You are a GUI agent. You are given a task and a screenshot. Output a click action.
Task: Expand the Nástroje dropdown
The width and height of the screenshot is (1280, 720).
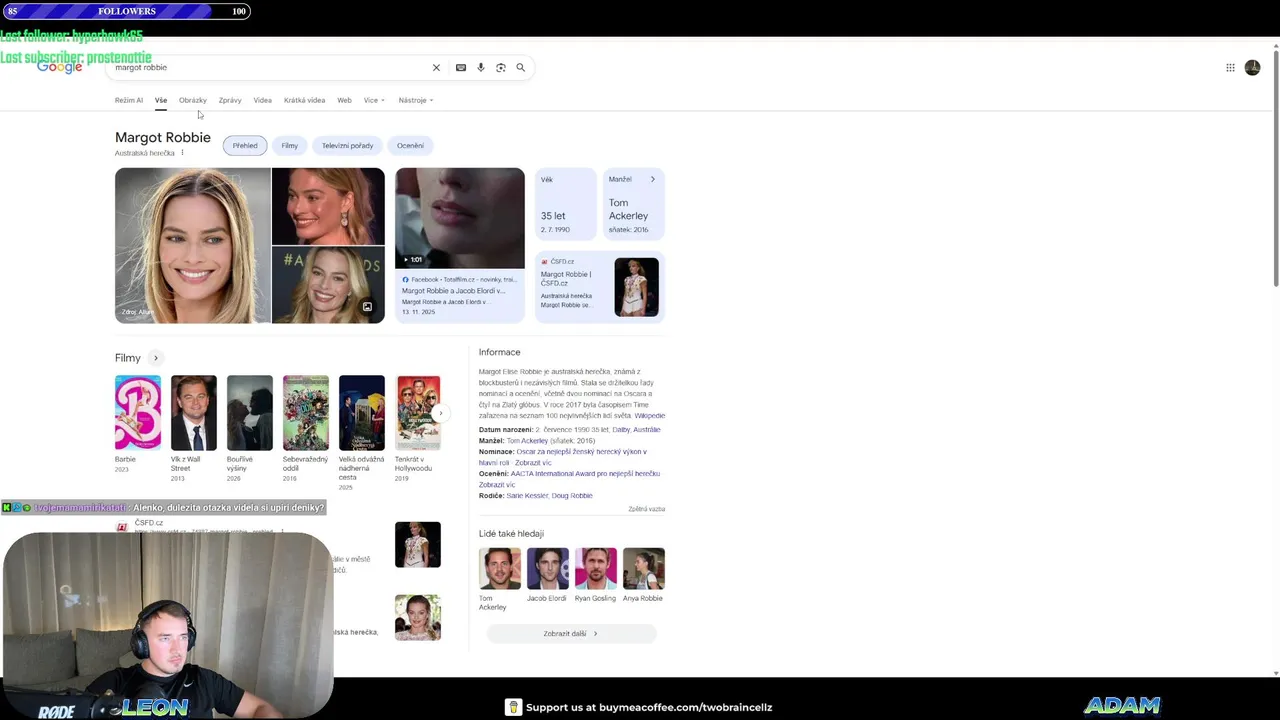point(415,100)
